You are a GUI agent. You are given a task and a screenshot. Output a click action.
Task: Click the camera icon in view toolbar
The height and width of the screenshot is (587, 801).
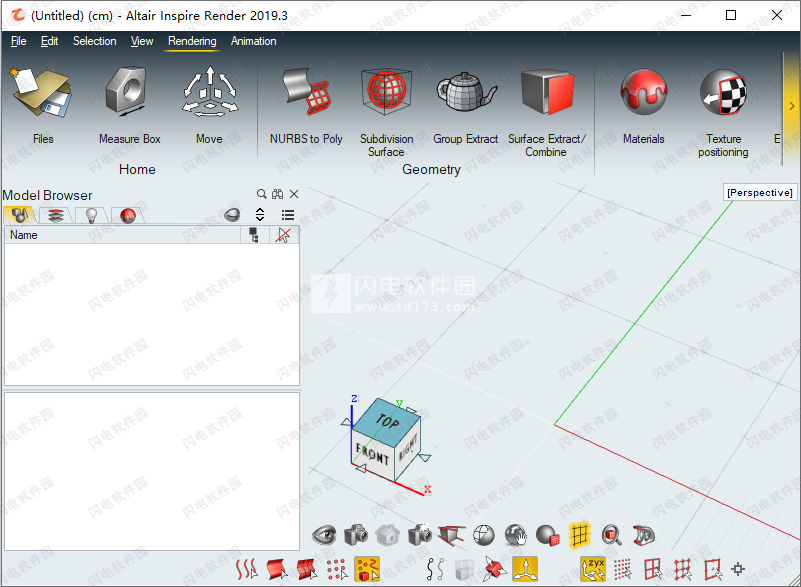click(x=356, y=535)
